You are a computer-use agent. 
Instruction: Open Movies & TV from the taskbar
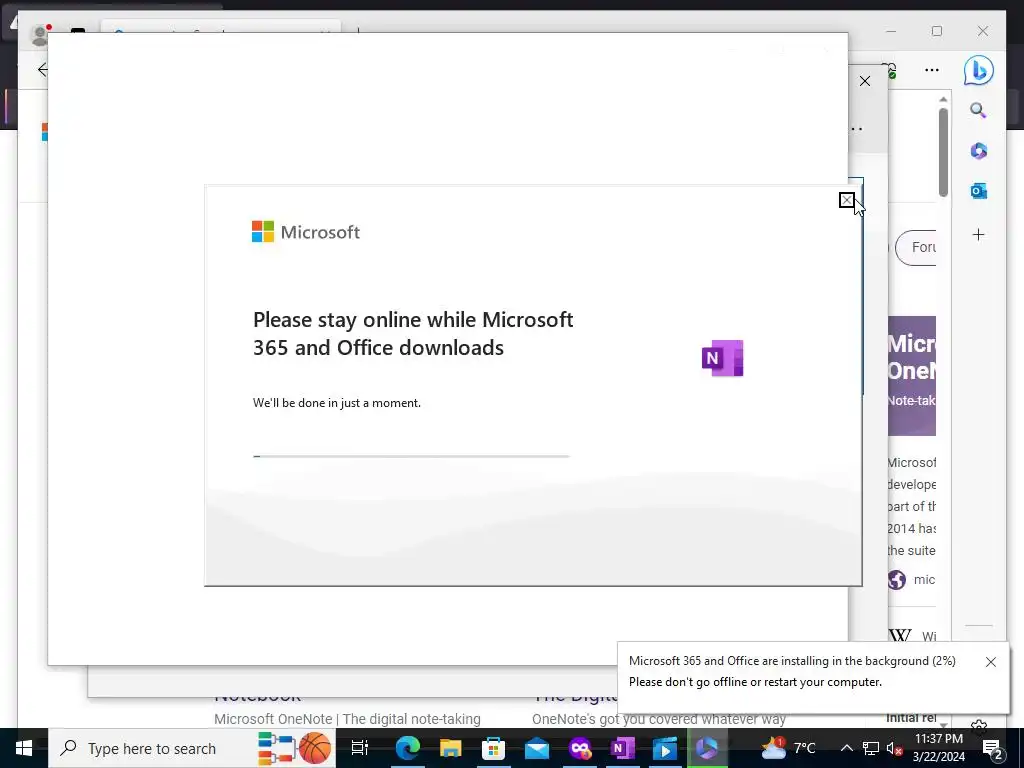[665, 748]
